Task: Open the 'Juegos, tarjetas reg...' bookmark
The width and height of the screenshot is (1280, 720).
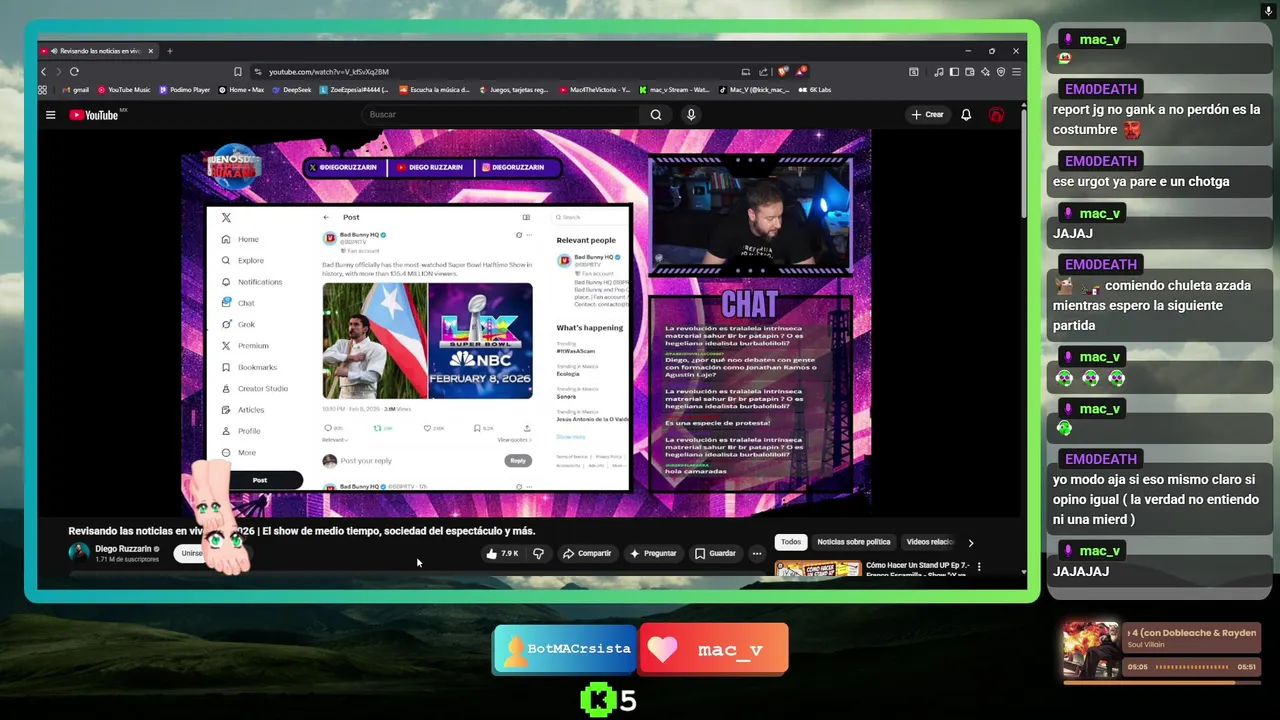Action: [514, 90]
